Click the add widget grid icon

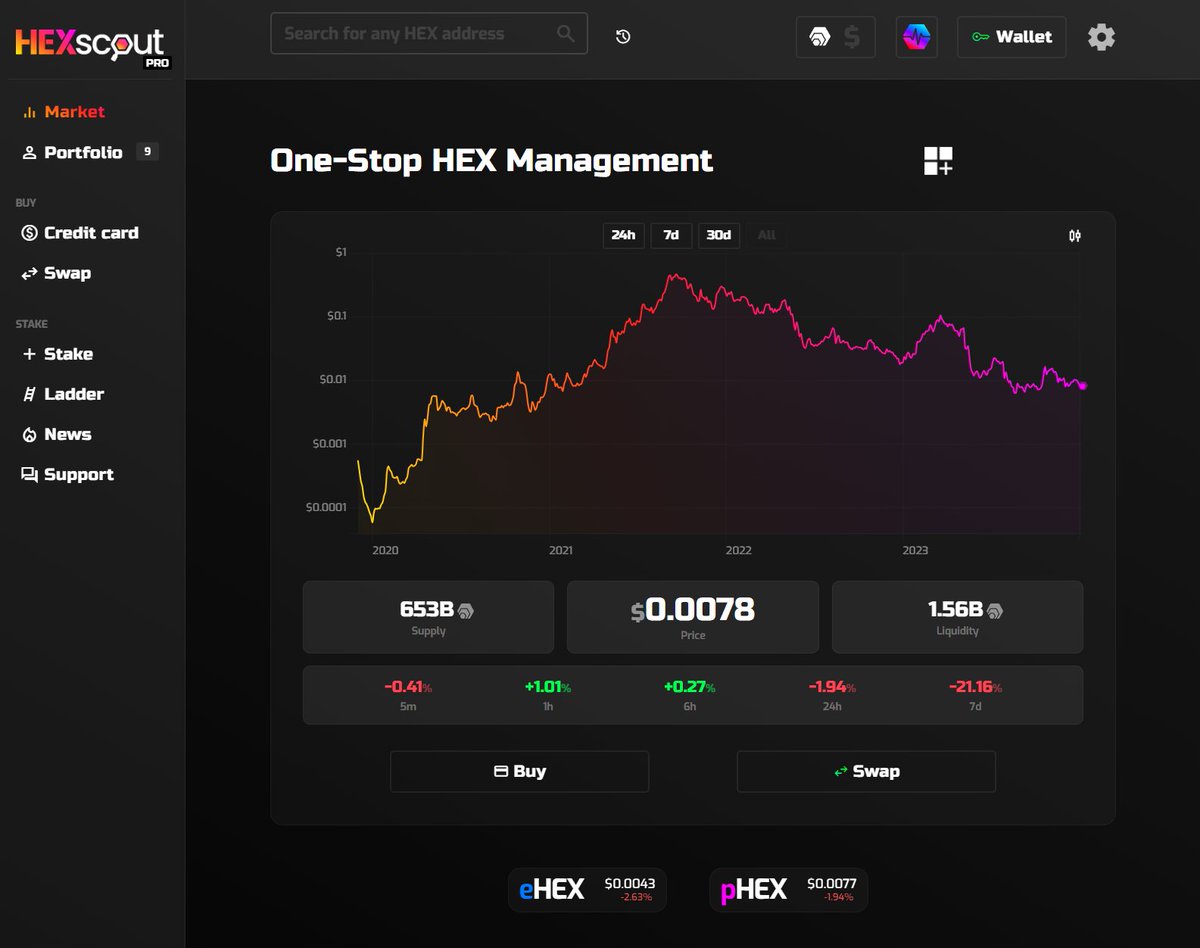point(938,161)
